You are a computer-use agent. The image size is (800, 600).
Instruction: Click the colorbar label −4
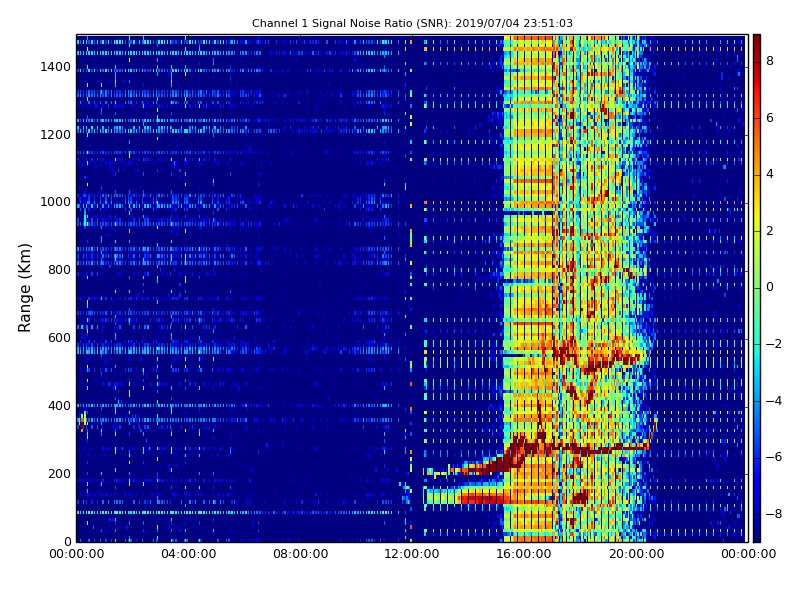774,401
